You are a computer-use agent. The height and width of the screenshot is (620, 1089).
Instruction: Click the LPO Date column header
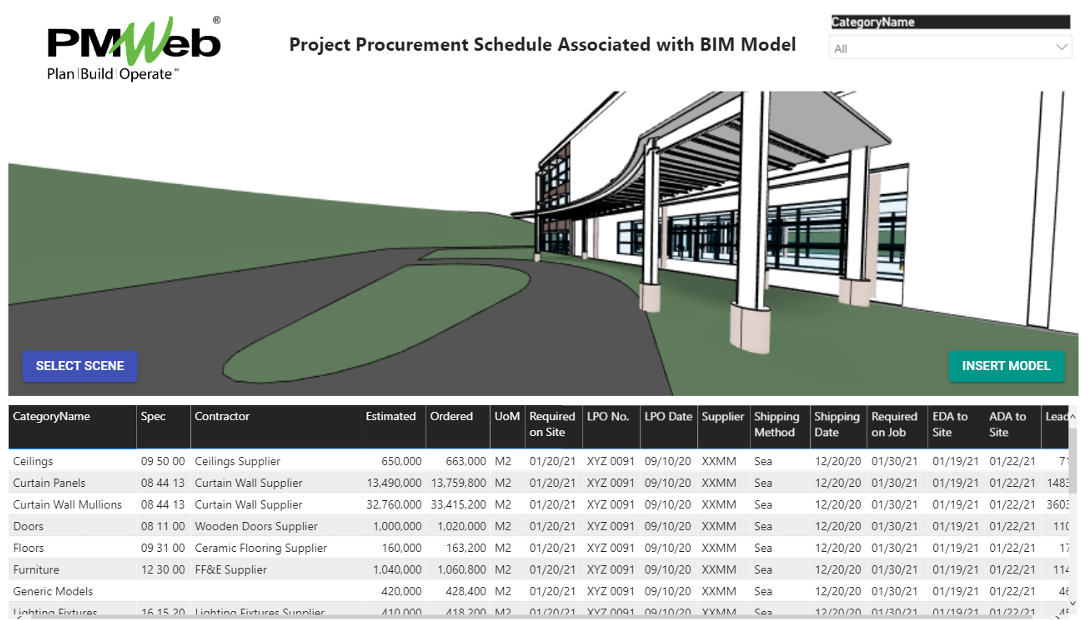coord(667,416)
